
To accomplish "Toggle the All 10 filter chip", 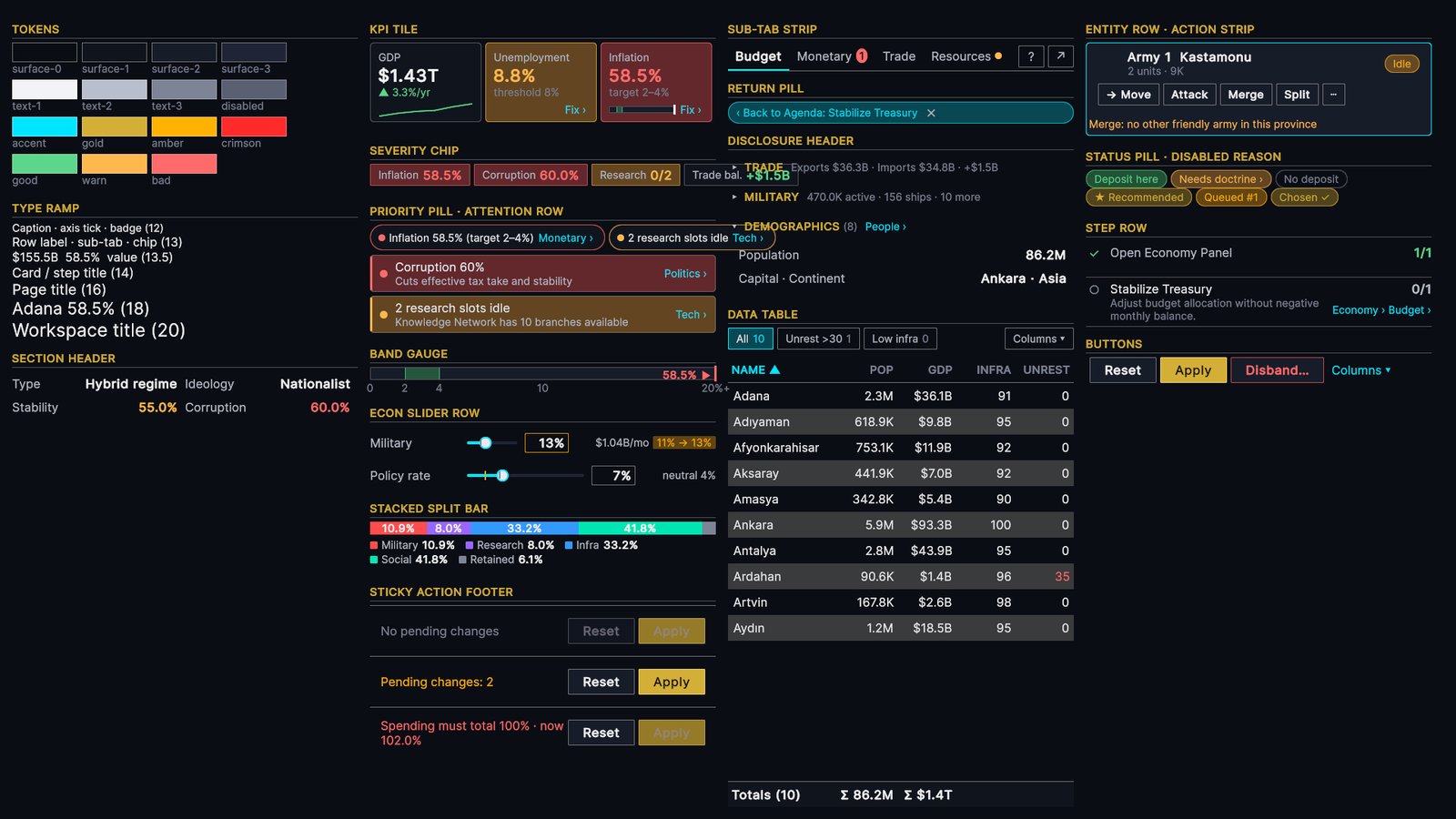I will 751,339.
